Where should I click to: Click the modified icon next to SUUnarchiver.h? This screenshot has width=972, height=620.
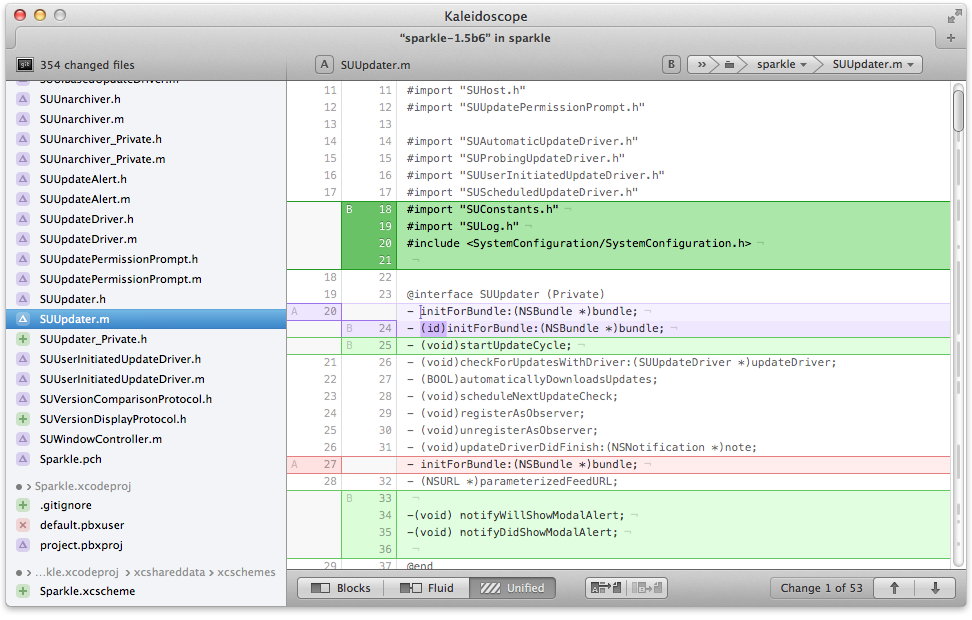[23, 99]
